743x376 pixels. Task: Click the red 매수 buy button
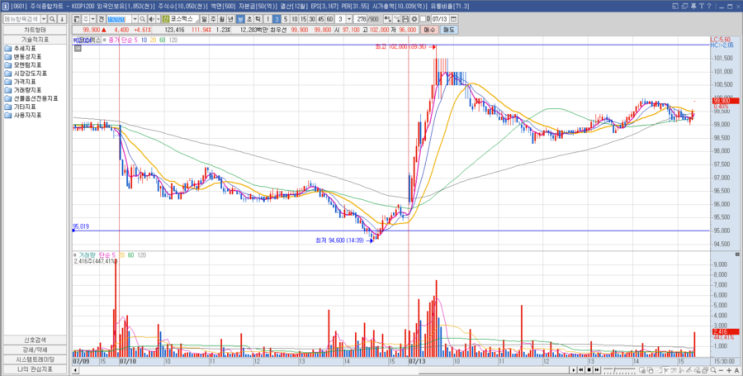pos(429,29)
